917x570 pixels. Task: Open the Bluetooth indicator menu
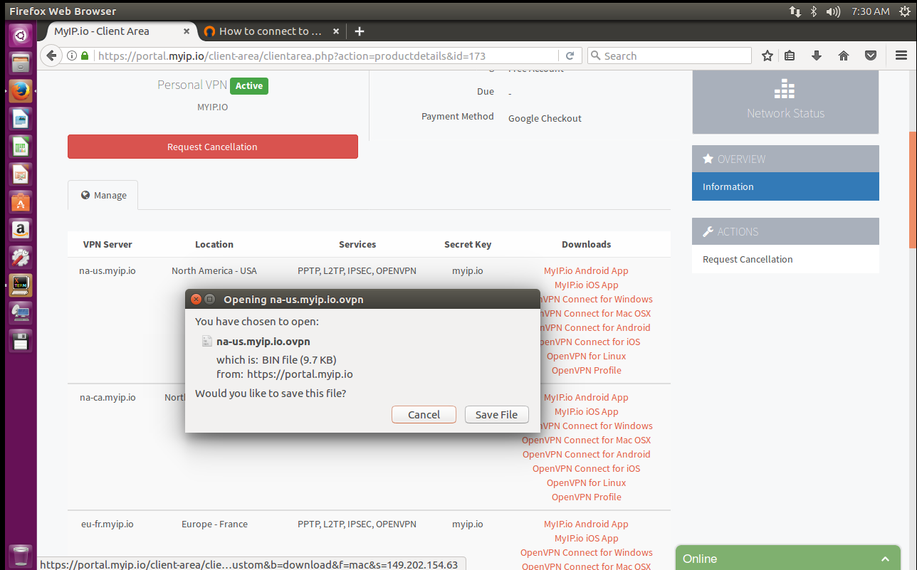(x=813, y=11)
